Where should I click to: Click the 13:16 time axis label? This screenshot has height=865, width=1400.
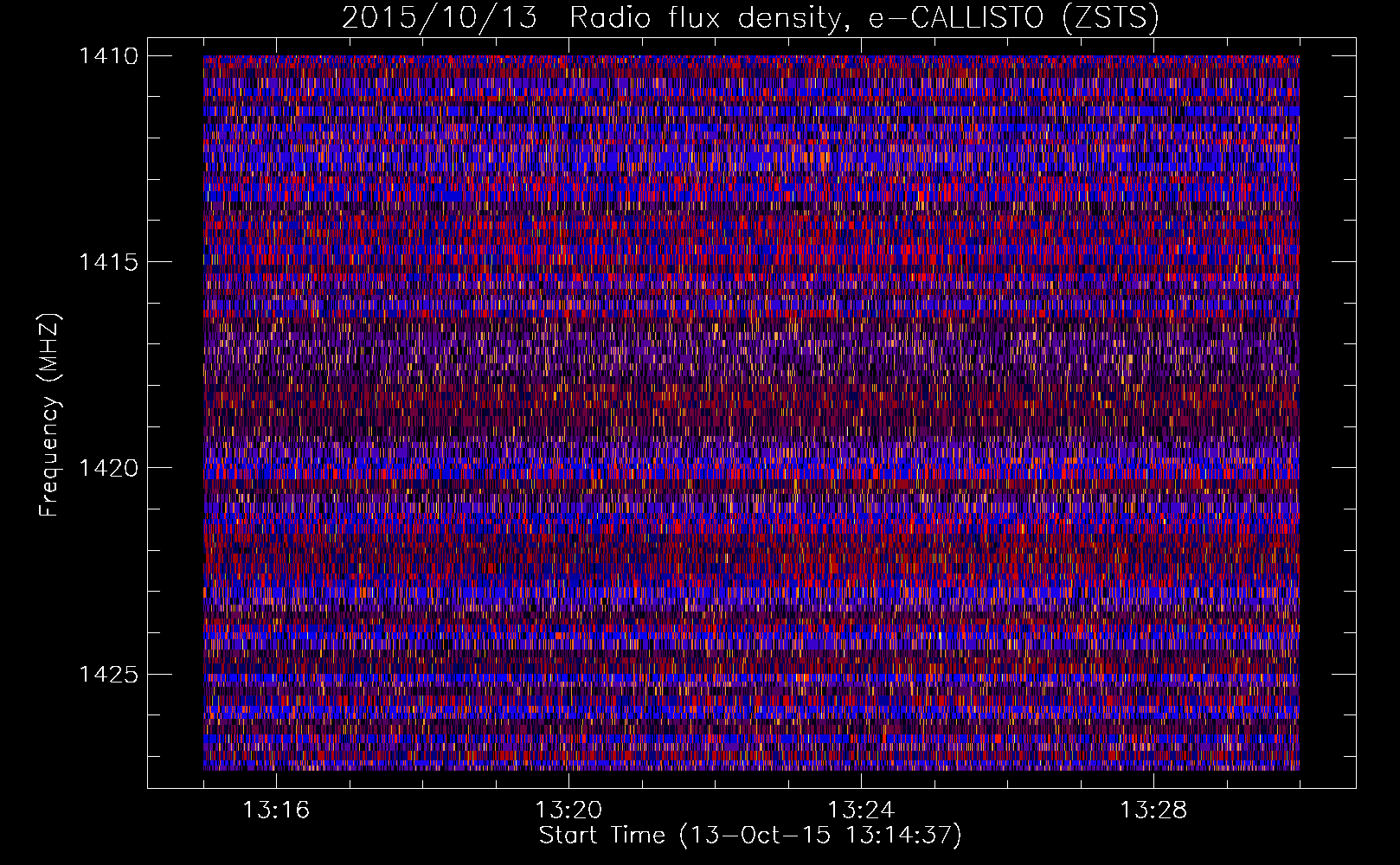click(276, 811)
